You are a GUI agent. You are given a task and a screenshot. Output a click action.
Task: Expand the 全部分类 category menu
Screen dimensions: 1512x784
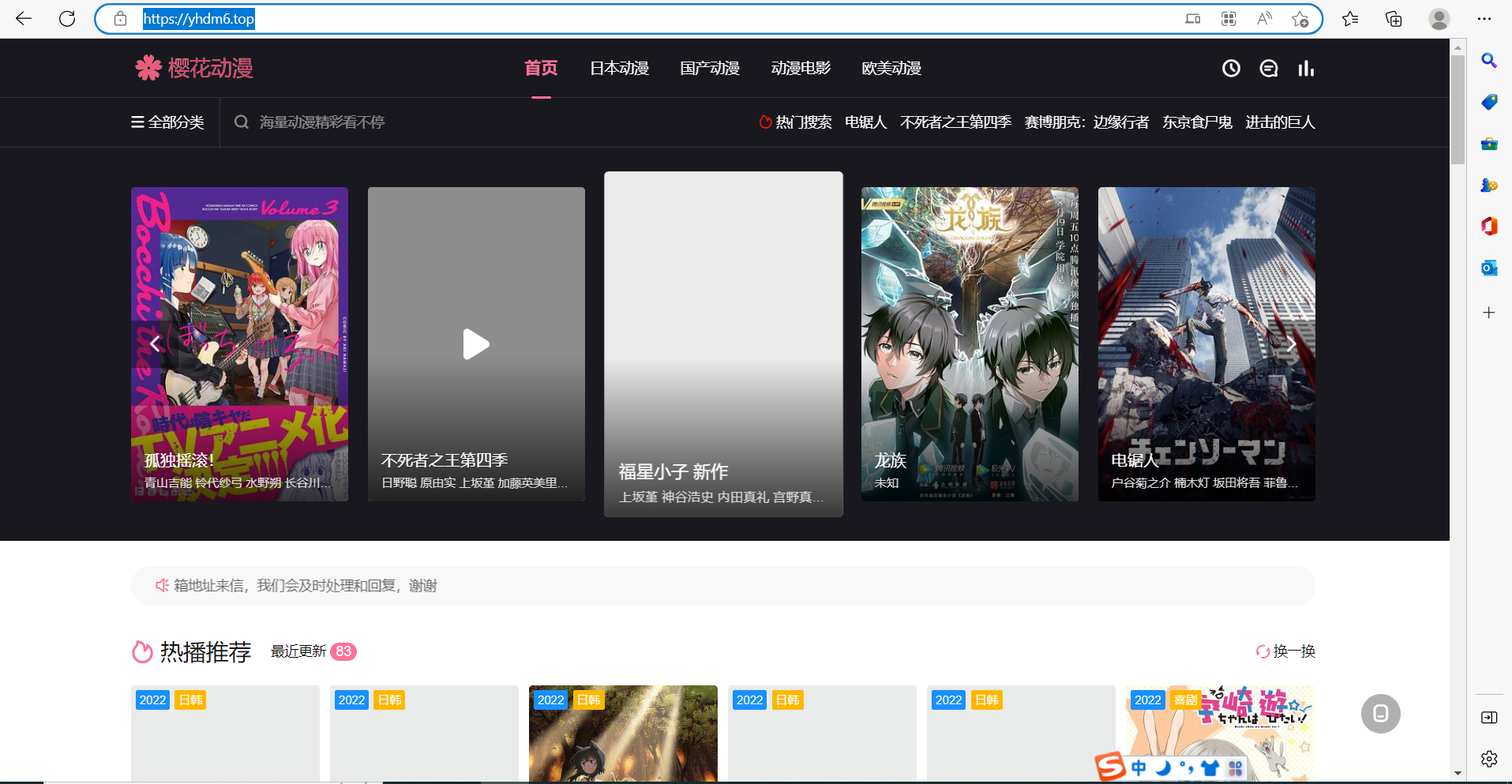point(167,122)
